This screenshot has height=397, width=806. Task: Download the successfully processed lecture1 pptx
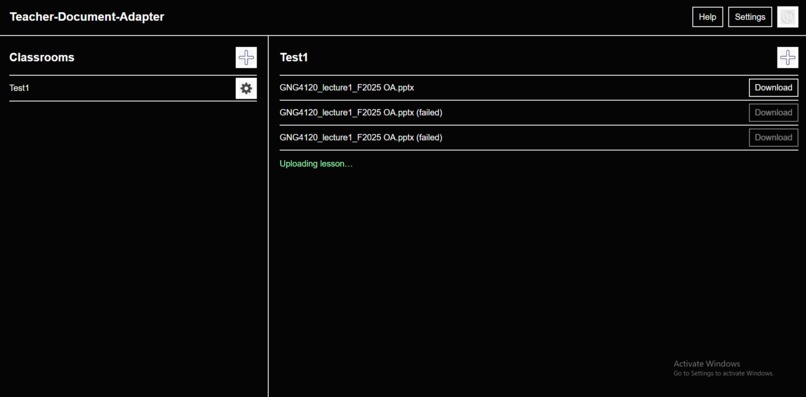click(773, 88)
